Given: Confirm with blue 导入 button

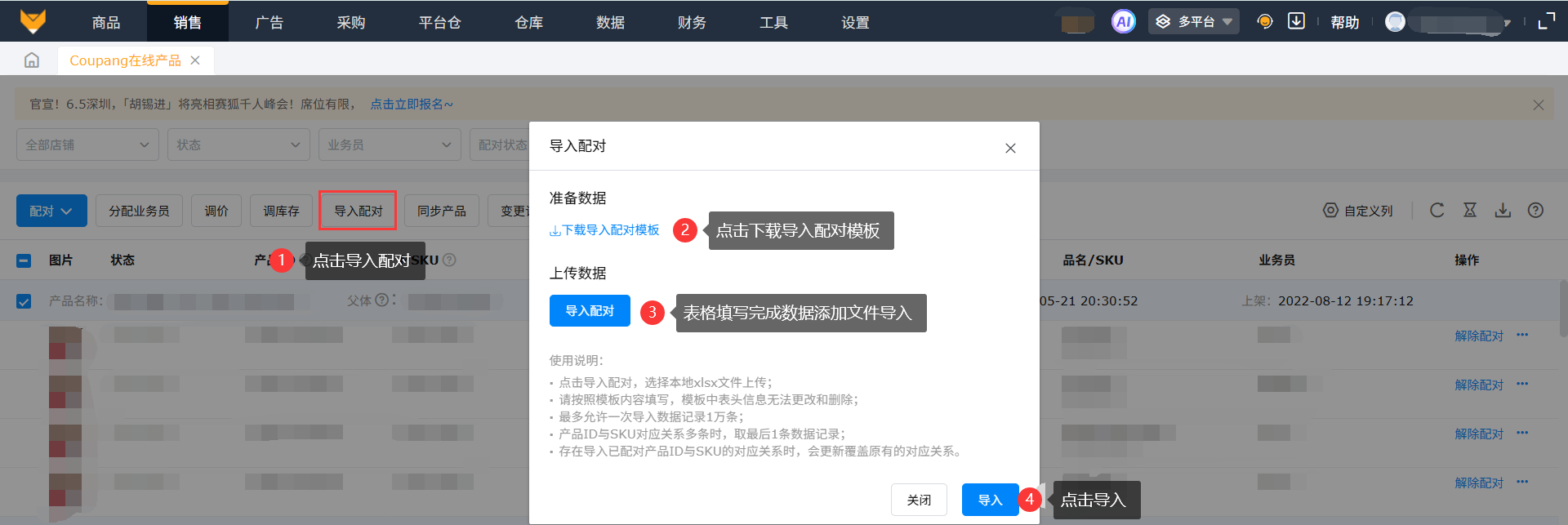Looking at the screenshot, I should pos(990,500).
